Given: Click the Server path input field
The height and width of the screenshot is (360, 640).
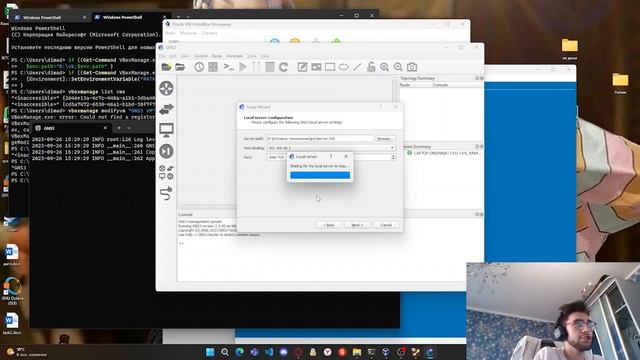Looking at the screenshot, I should pos(320,139).
